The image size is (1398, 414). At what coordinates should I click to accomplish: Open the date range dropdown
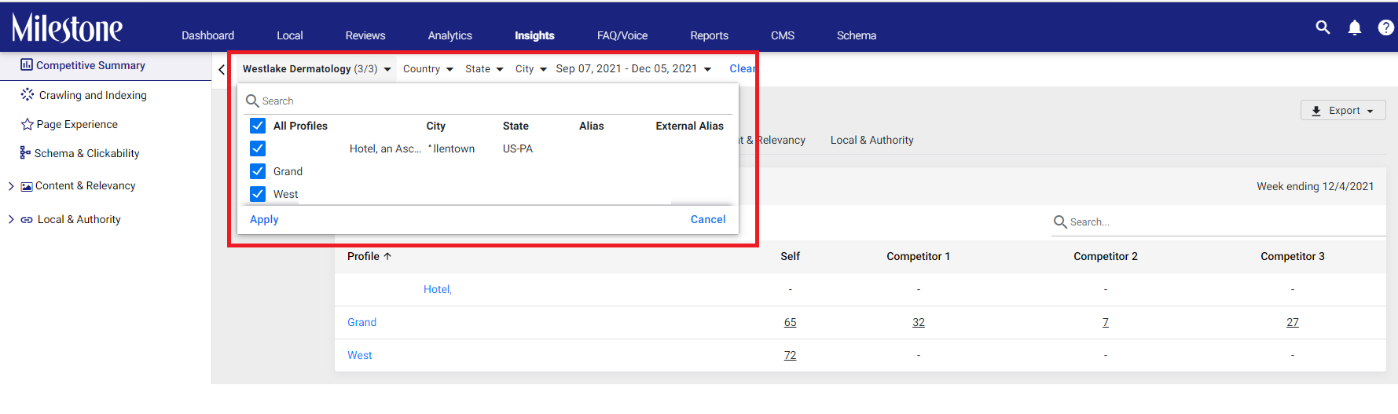tap(634, 69)
